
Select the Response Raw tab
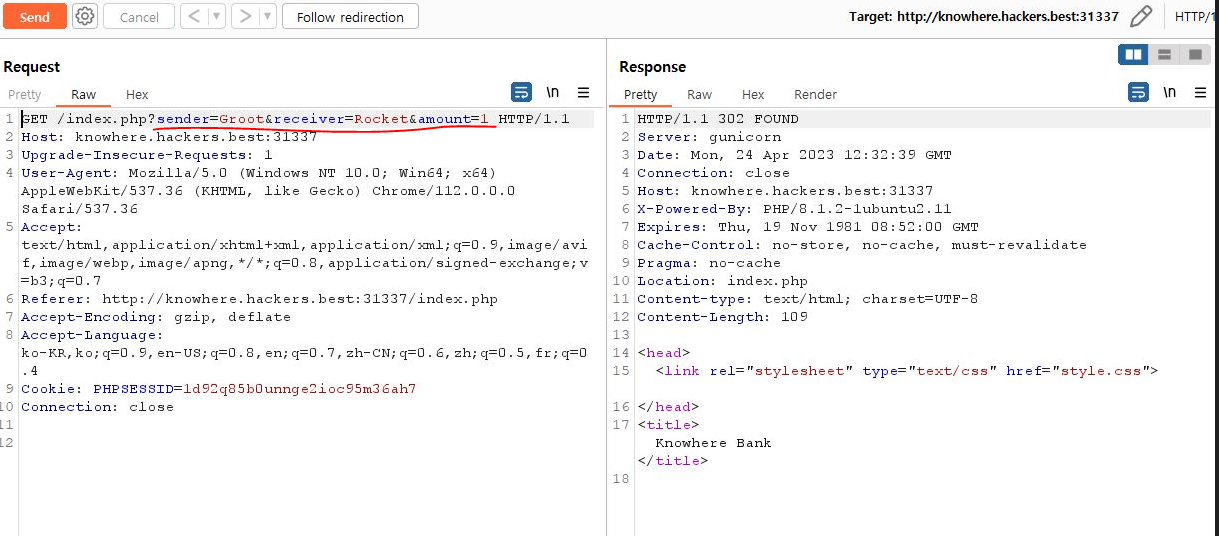700,94
